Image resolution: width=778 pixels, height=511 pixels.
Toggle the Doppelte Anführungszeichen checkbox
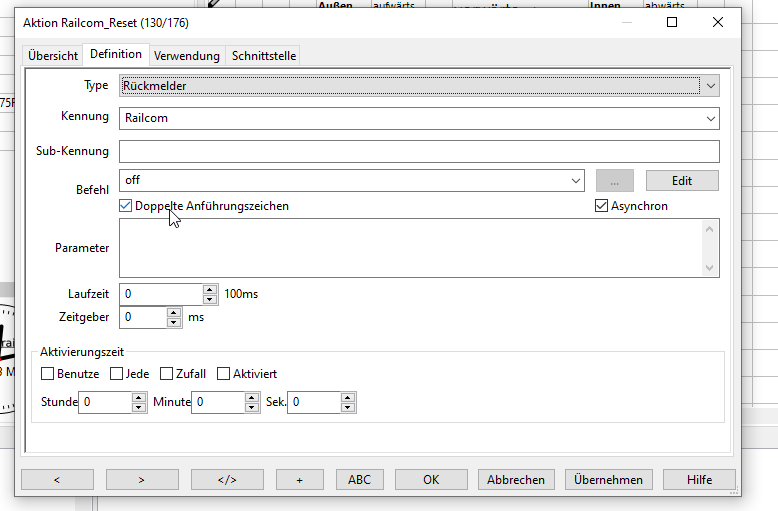(x=126, y=206)
